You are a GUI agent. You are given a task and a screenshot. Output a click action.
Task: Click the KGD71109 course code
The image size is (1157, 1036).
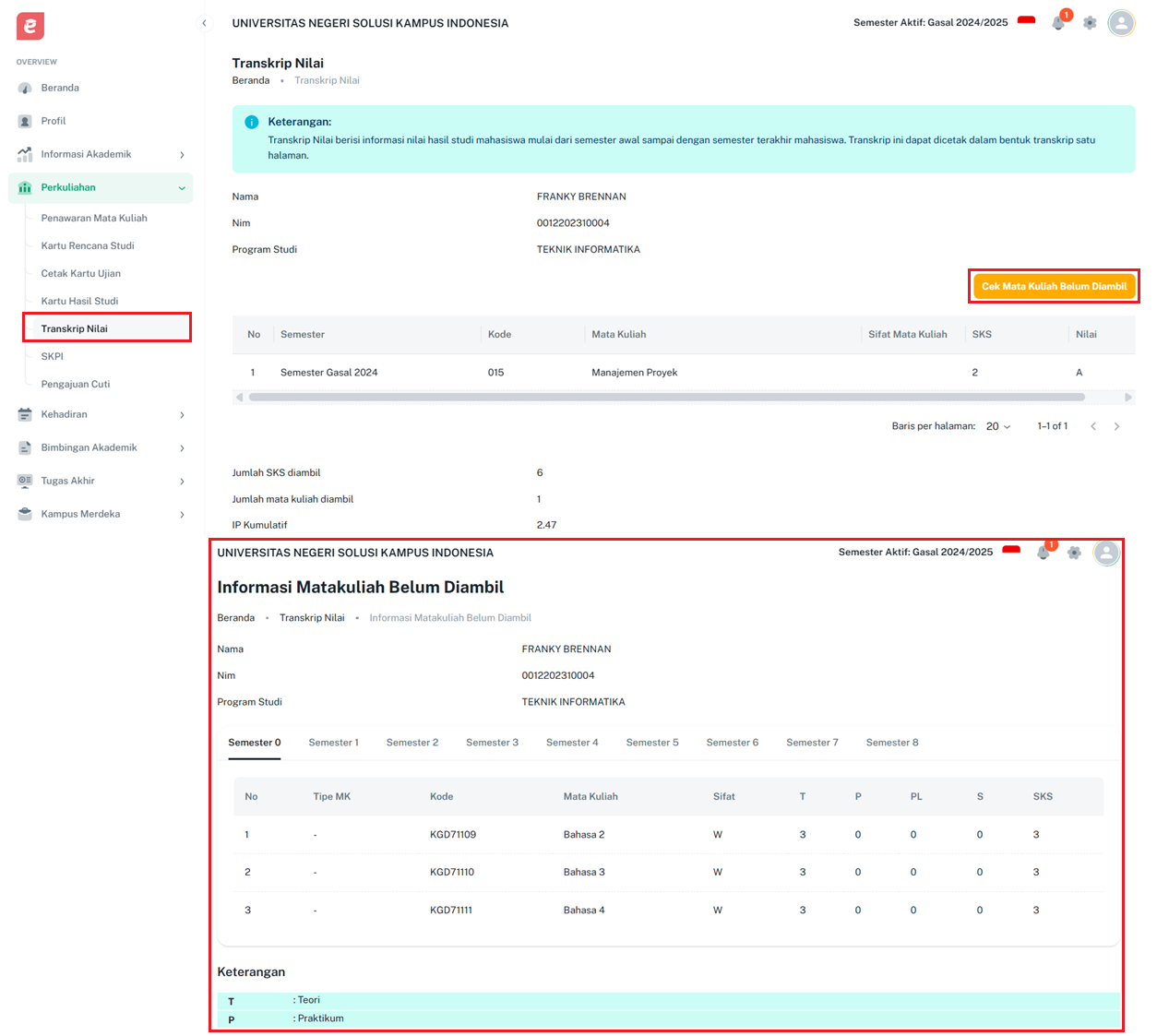click(453, 835)
